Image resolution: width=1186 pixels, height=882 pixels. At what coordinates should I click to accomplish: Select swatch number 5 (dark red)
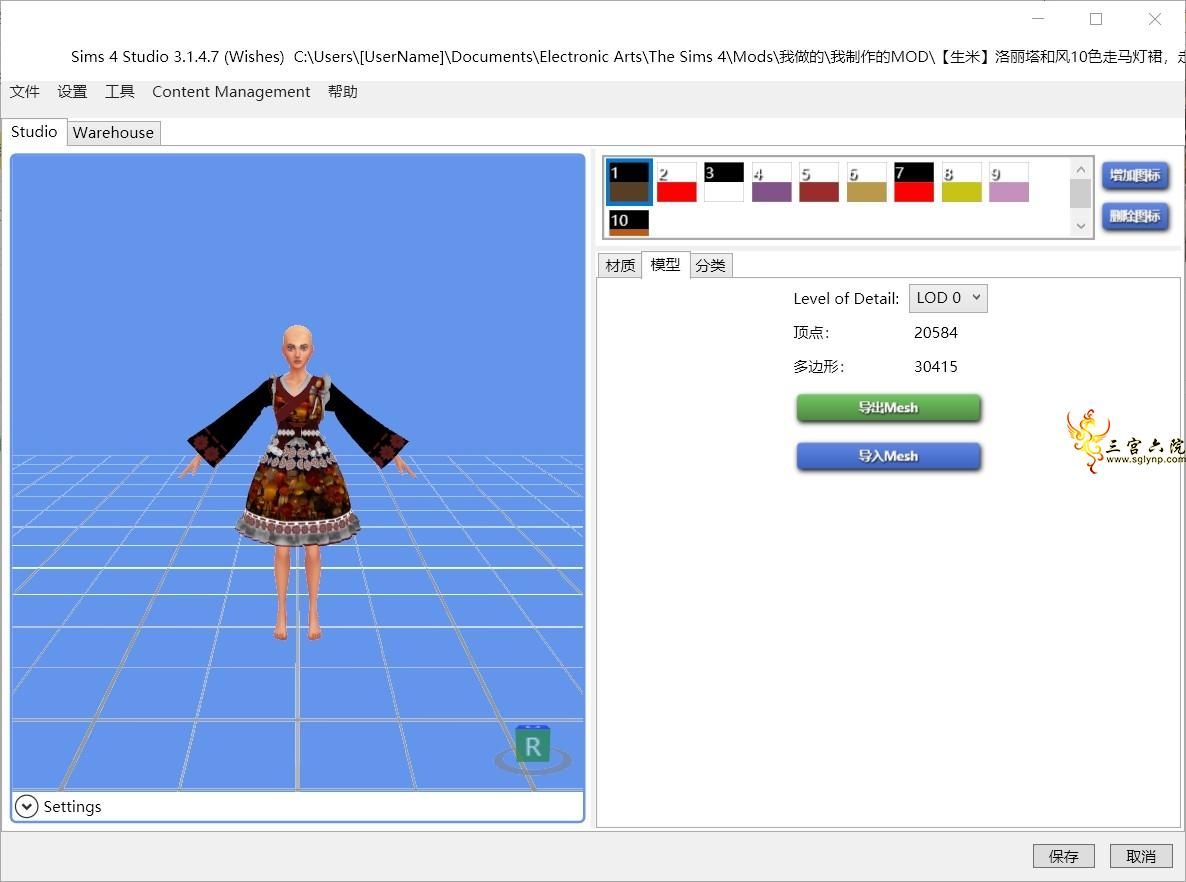point(819,182)
